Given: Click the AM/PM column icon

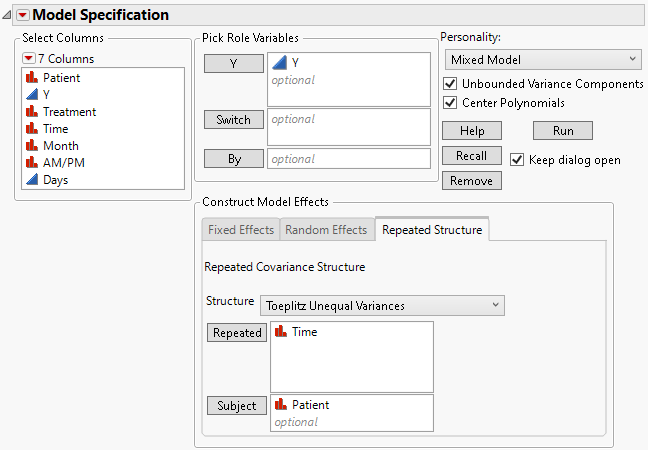Looking at the screenshot, I should 31,163.
